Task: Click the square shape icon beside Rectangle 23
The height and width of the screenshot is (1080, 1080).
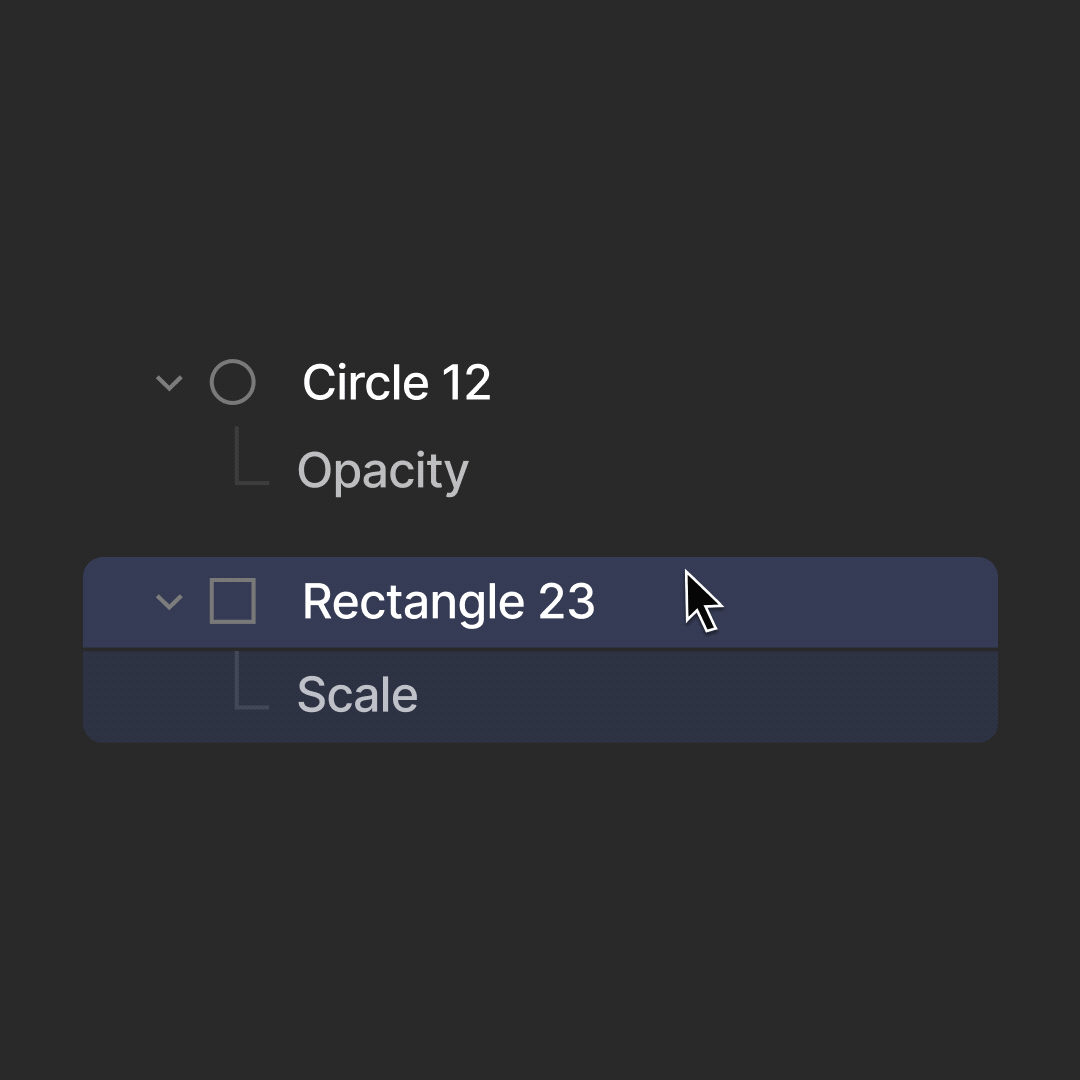Action: click(x=233, y=601)
